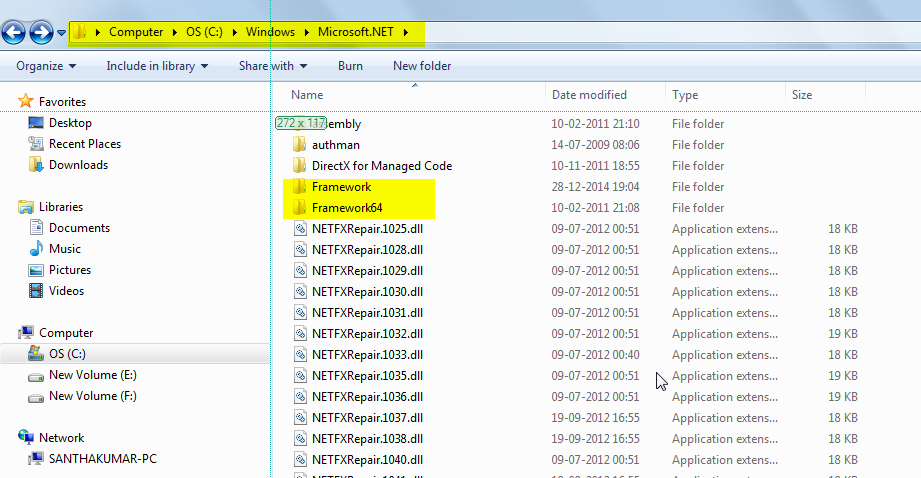Sort files by Date modified column

(x=589, y=95)
